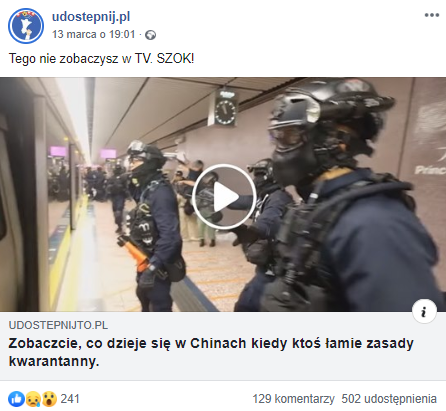
Task: Open the post timestamp 13 marca o 19:01
Action: [x=94, y=34]
